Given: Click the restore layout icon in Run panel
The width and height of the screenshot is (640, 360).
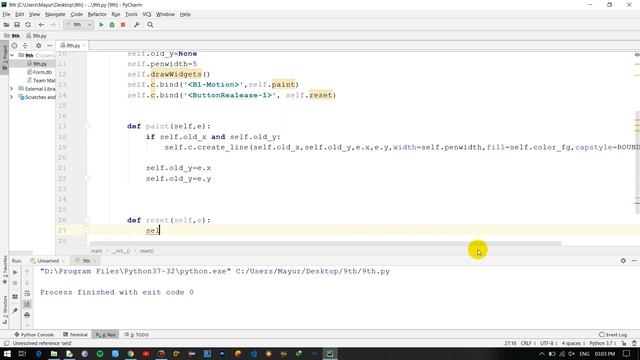Looking at the screenshot, I should [15, 297].
